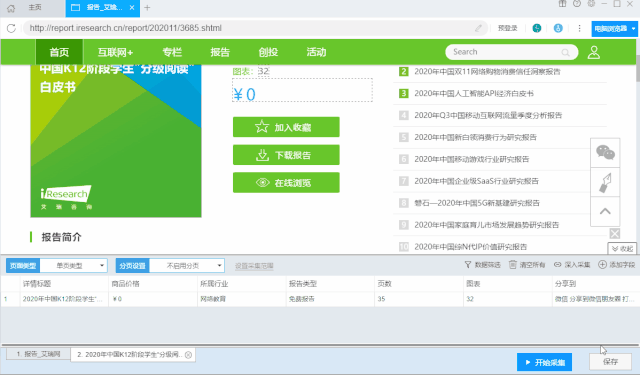The image size is (640, 375).
Task: Open the 电脑浏览器 browser-mode dropdown
Action: [x=614, y=29]
